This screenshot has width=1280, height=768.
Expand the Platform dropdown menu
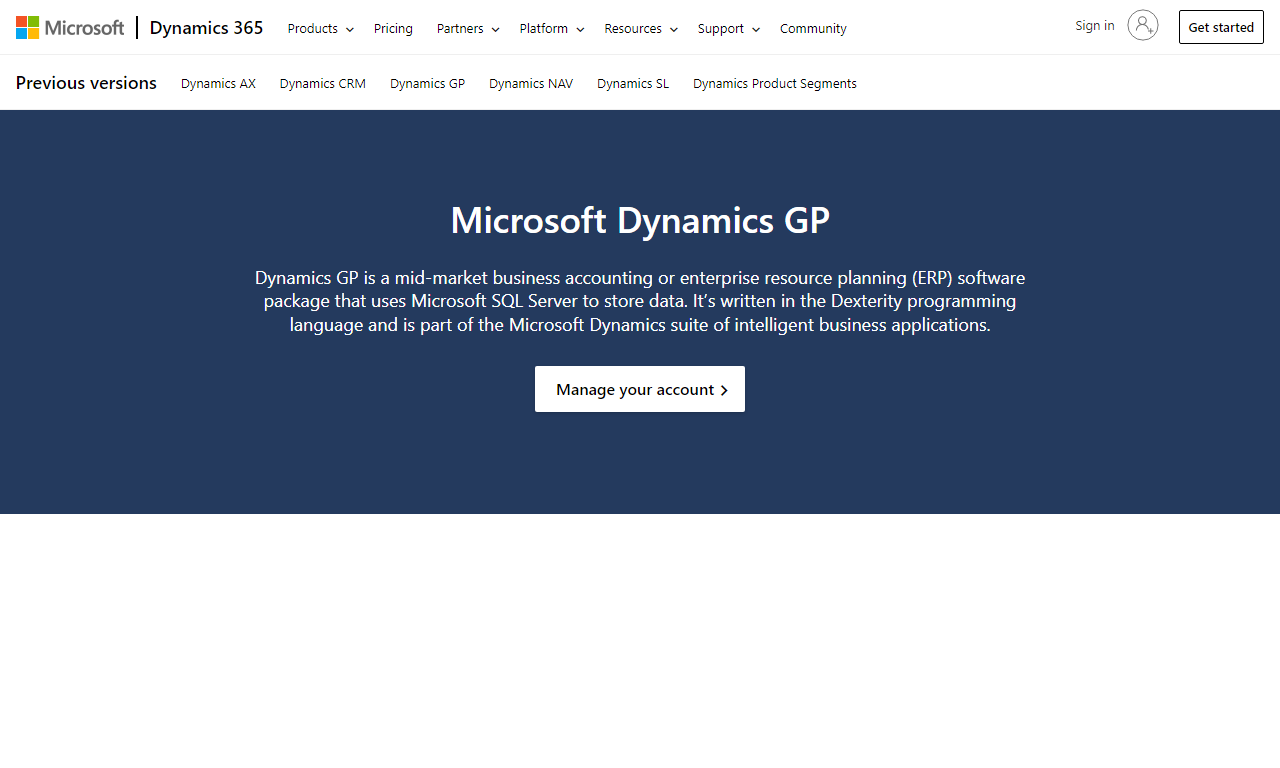click(552, 28)
